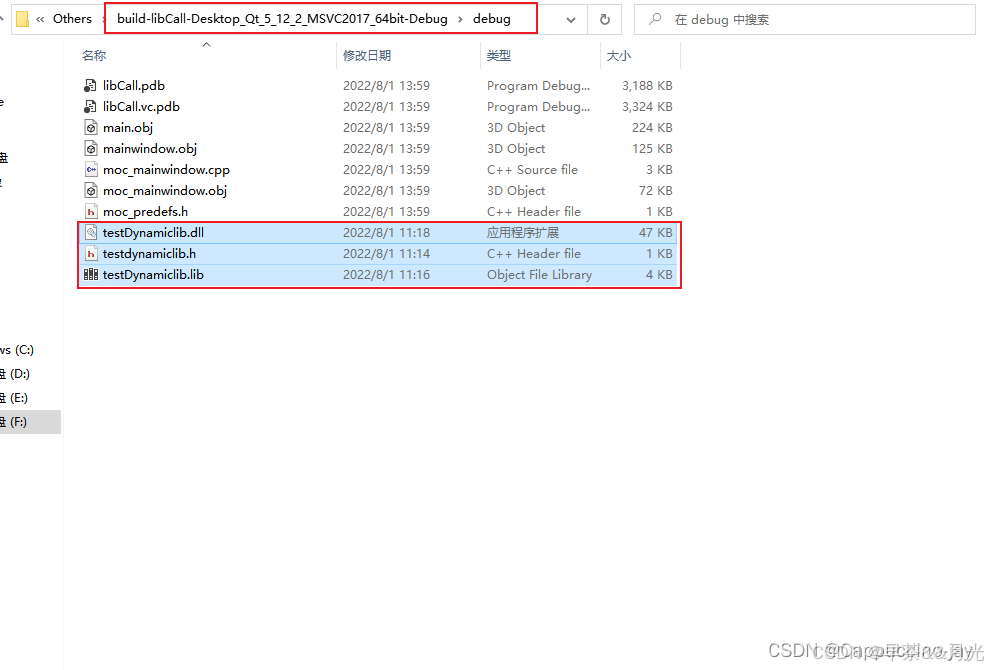Click the Object File Library type cell
Image resolution: width=988 pixels, height=670 pixels.
[x=539, y=275]
